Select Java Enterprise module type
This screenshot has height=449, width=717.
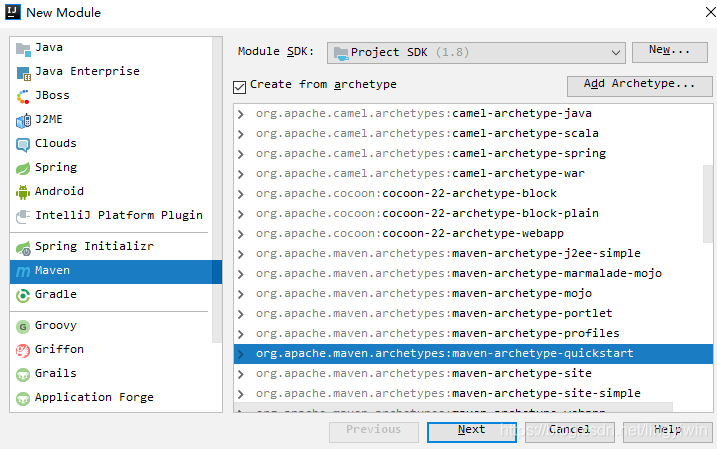point(111,72)
